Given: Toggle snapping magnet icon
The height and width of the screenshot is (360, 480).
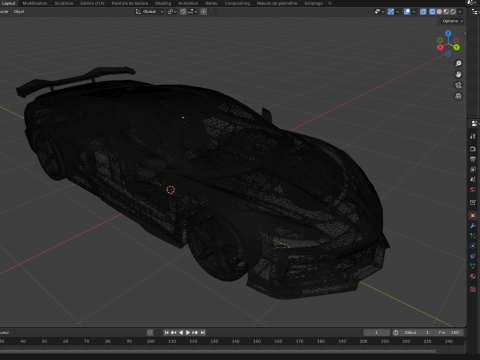Looking at the screenshot, I should [x=183, y=12].
